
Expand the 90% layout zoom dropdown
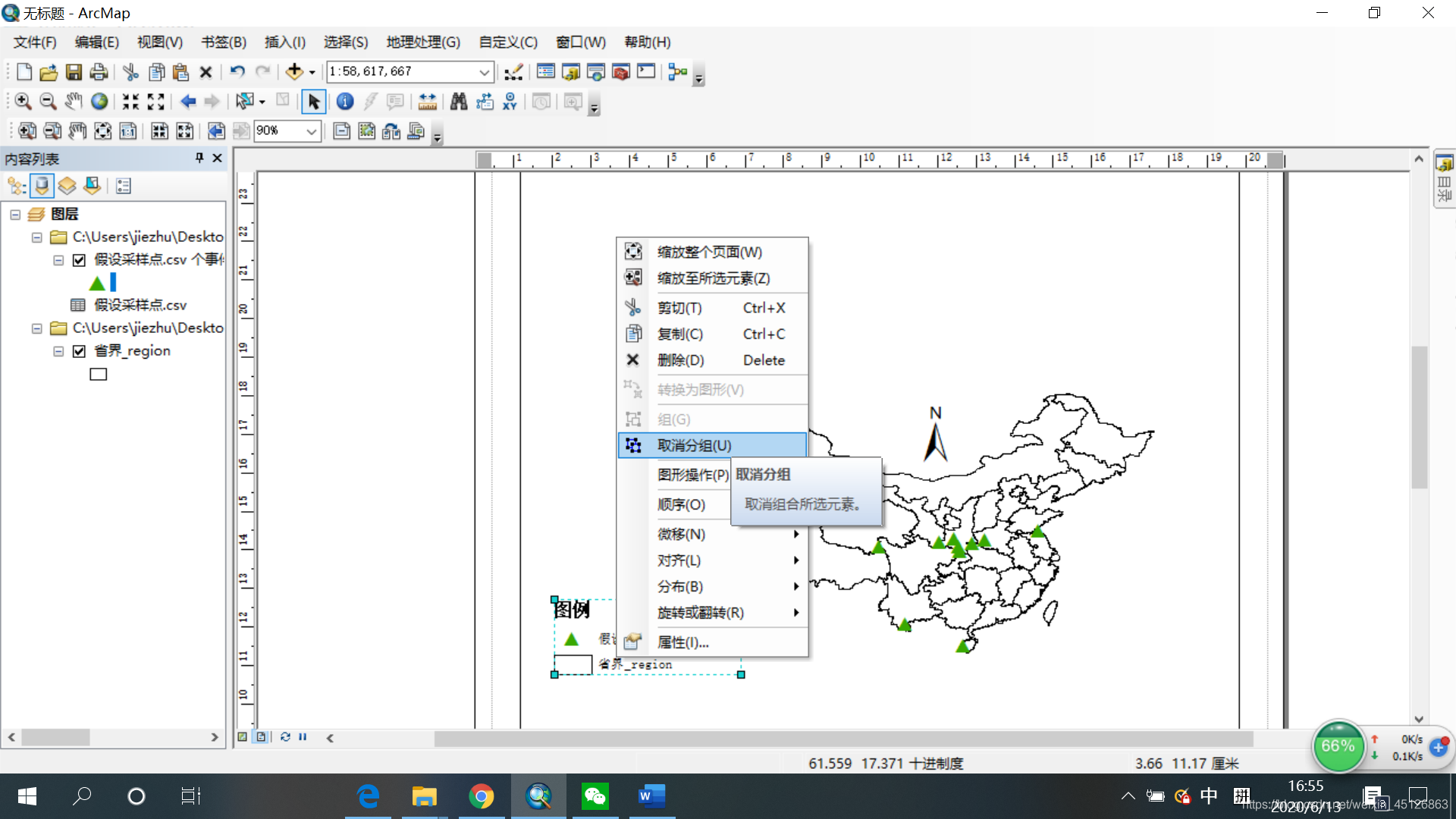coord(311,131)
